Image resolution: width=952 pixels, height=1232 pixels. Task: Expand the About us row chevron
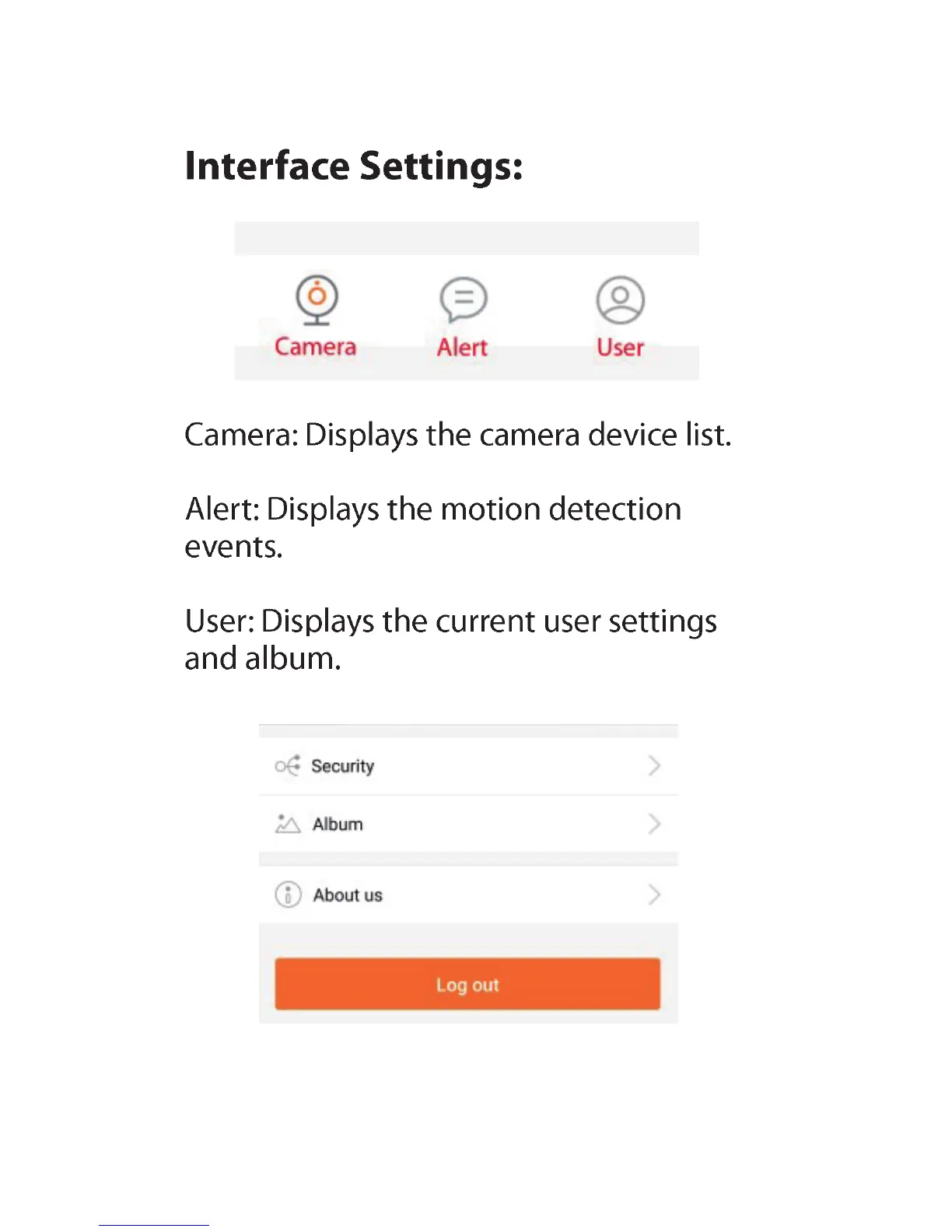pos(654,895)
